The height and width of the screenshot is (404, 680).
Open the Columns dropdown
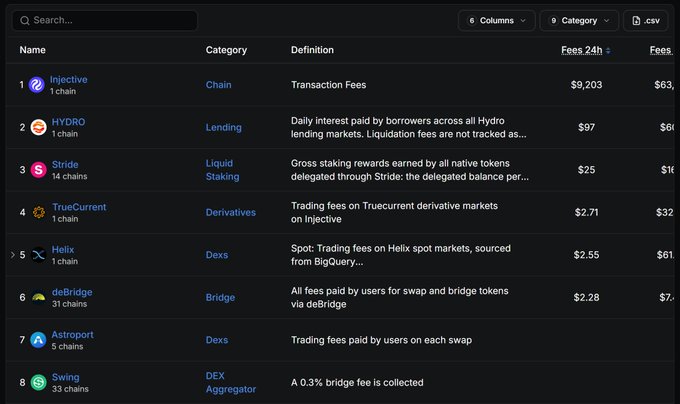click(497, 20)
